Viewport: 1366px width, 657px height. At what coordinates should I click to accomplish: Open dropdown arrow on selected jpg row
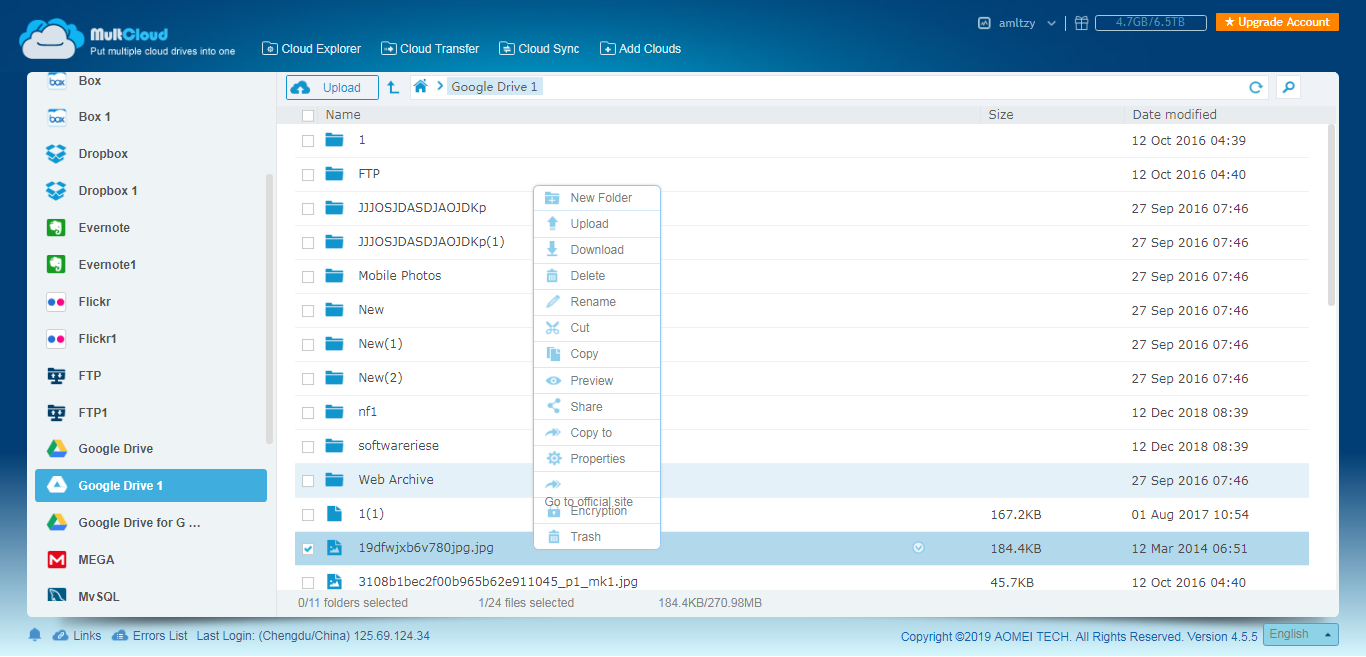click(x=918, y=548)
